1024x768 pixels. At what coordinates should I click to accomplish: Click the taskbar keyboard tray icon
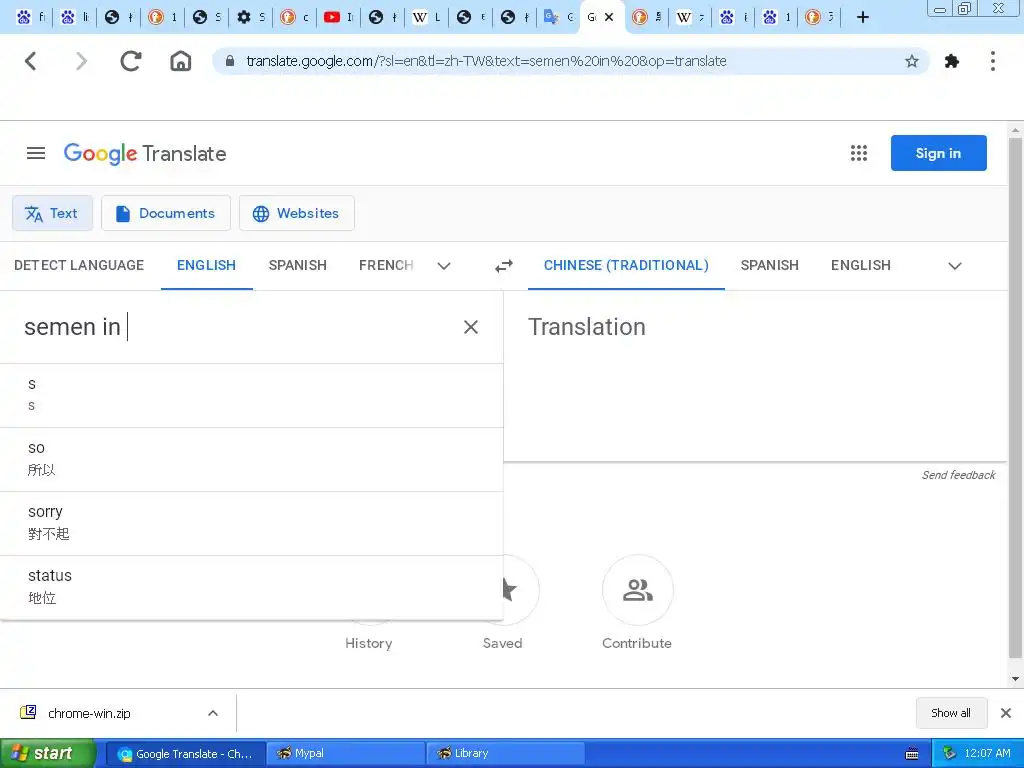point(912,754)
